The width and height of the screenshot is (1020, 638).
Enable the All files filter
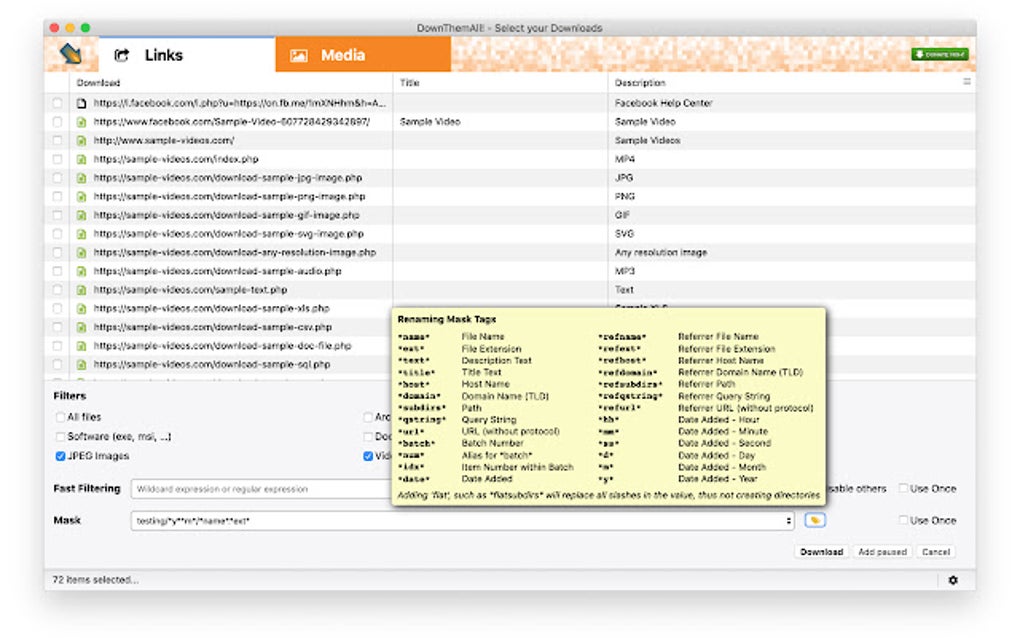point(61,417)
